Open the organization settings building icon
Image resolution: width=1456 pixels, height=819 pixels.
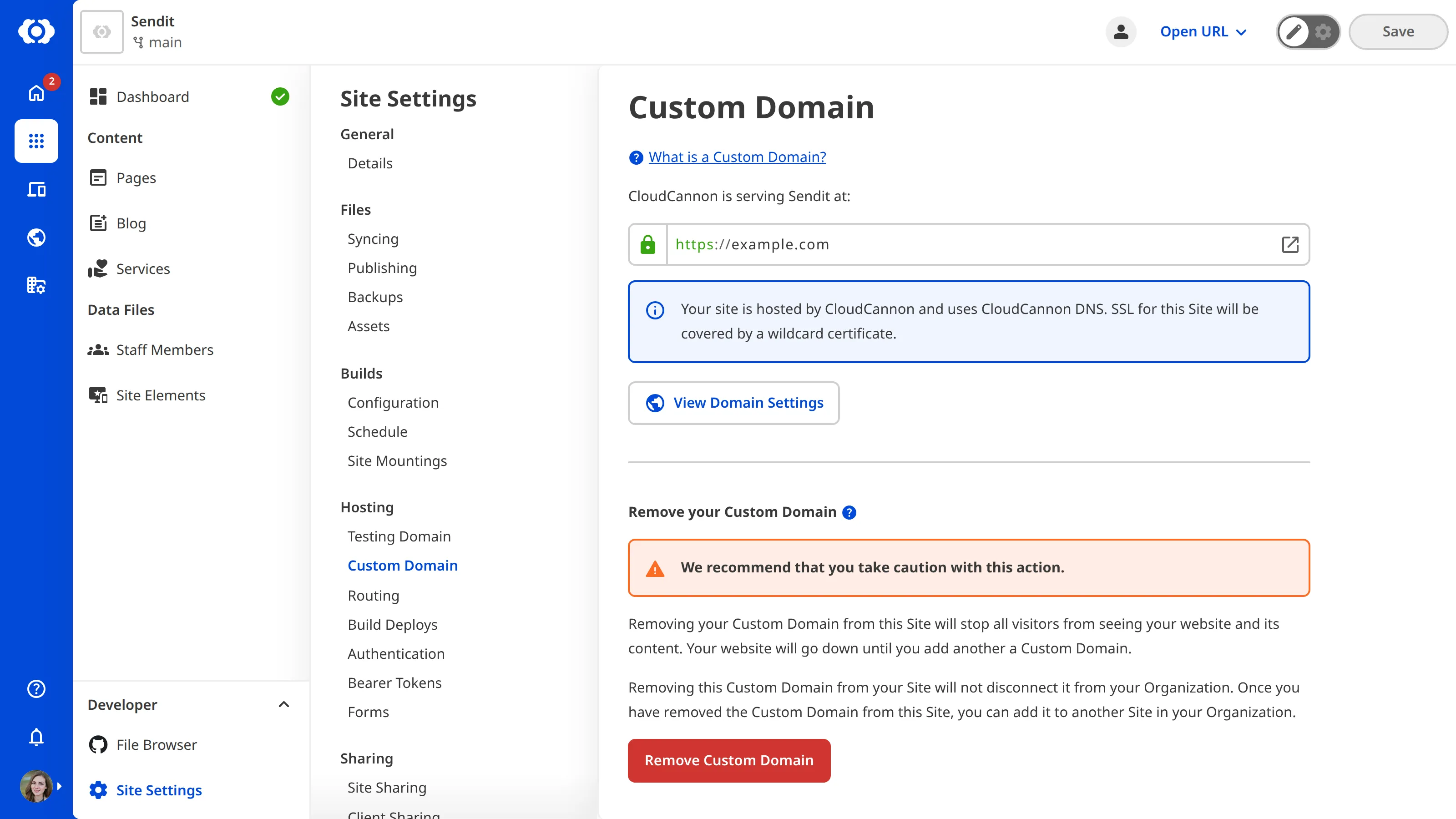36,285
